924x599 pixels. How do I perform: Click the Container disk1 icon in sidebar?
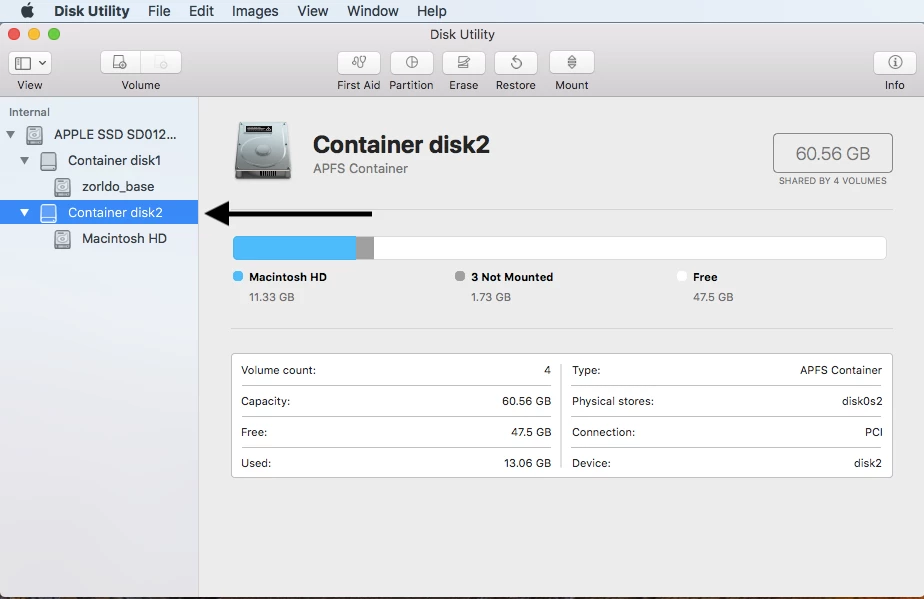48,161
